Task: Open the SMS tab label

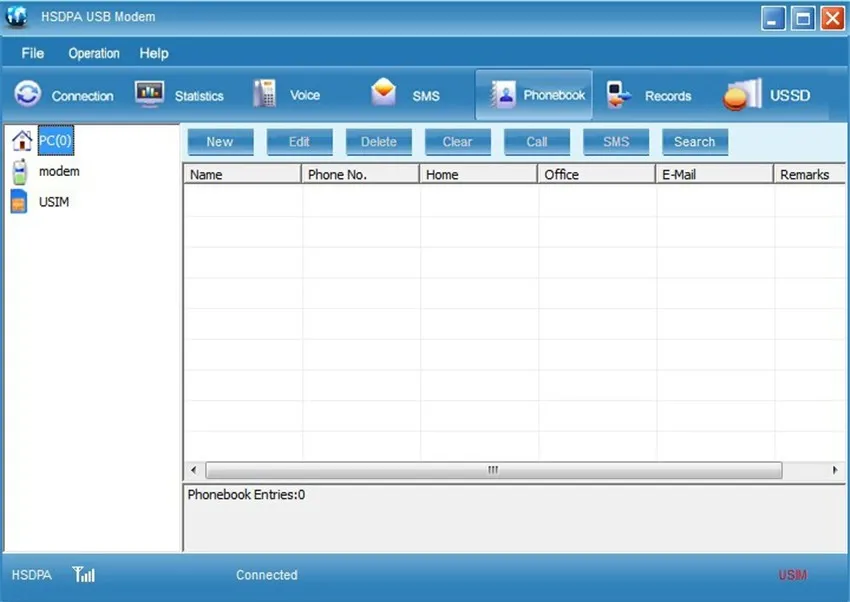Action: point(426,96)
